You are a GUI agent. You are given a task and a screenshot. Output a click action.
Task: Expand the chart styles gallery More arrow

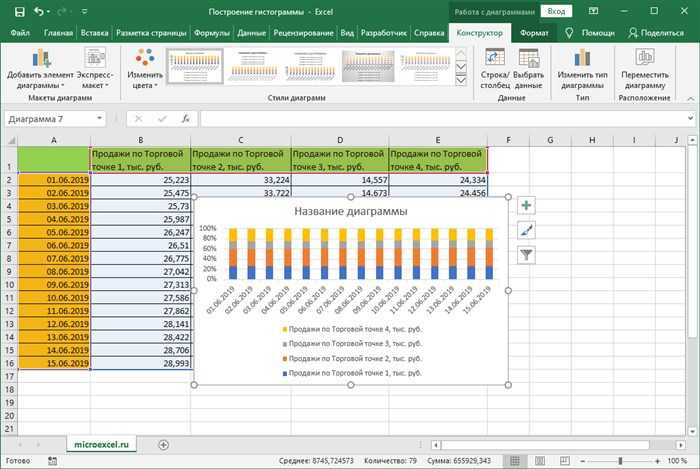[461, 80]
